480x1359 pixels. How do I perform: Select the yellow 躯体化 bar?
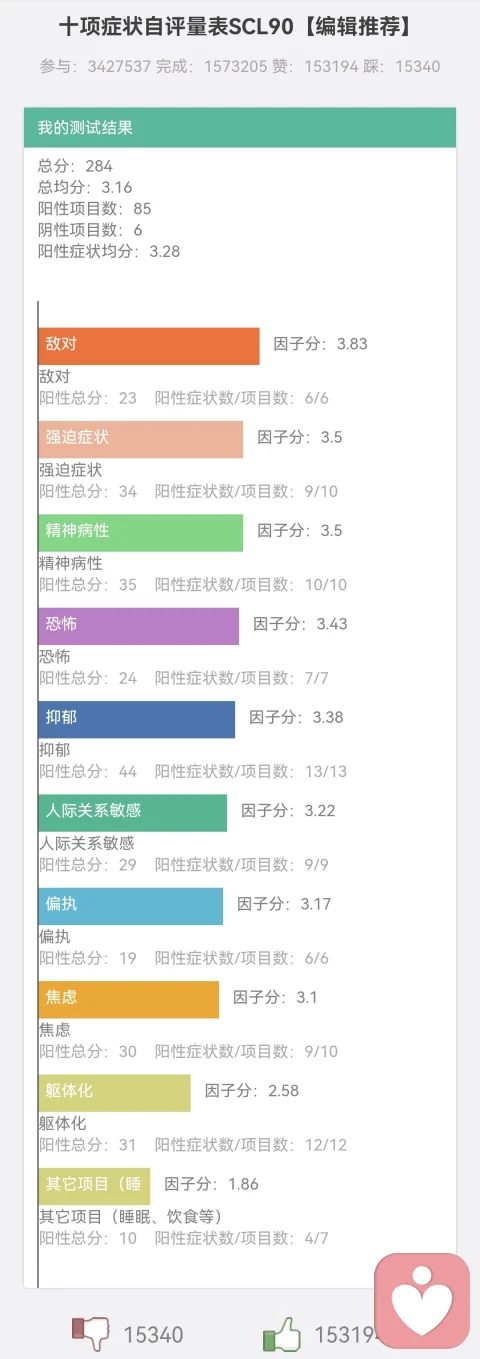coord(115,1093)
